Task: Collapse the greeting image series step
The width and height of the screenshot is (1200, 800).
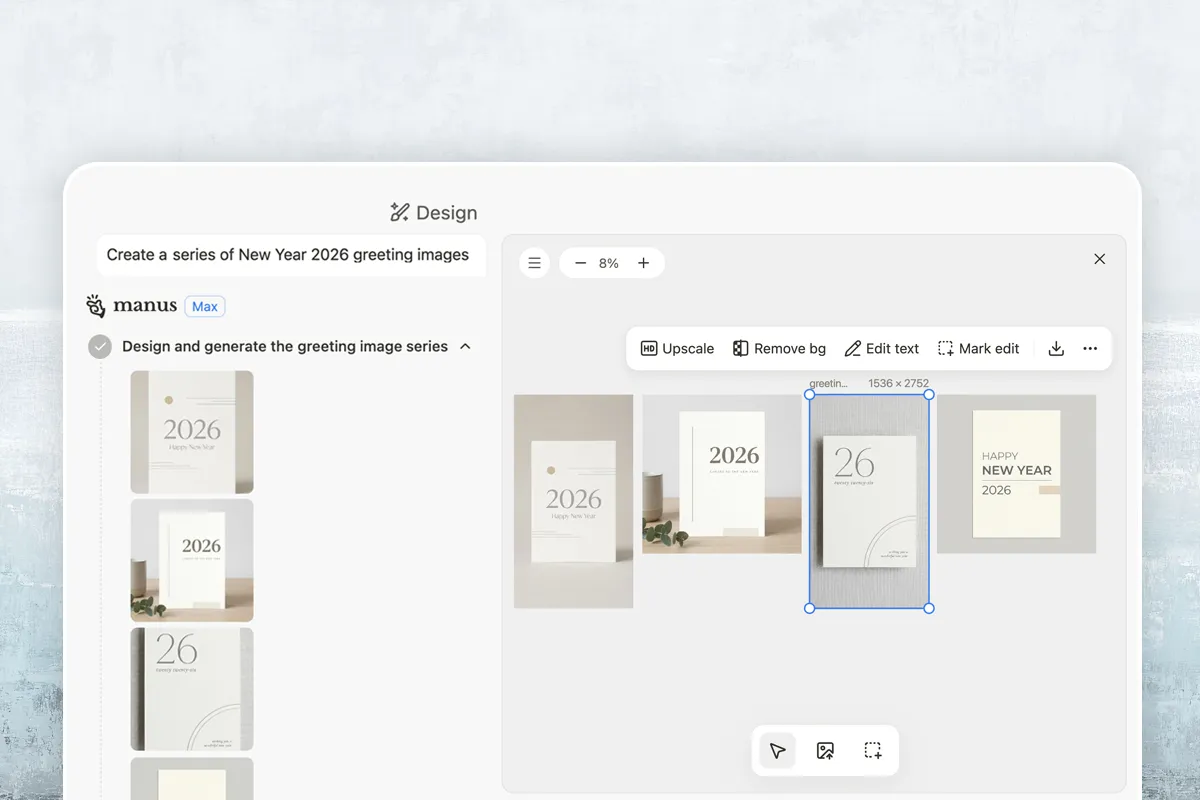Action: 465,346
